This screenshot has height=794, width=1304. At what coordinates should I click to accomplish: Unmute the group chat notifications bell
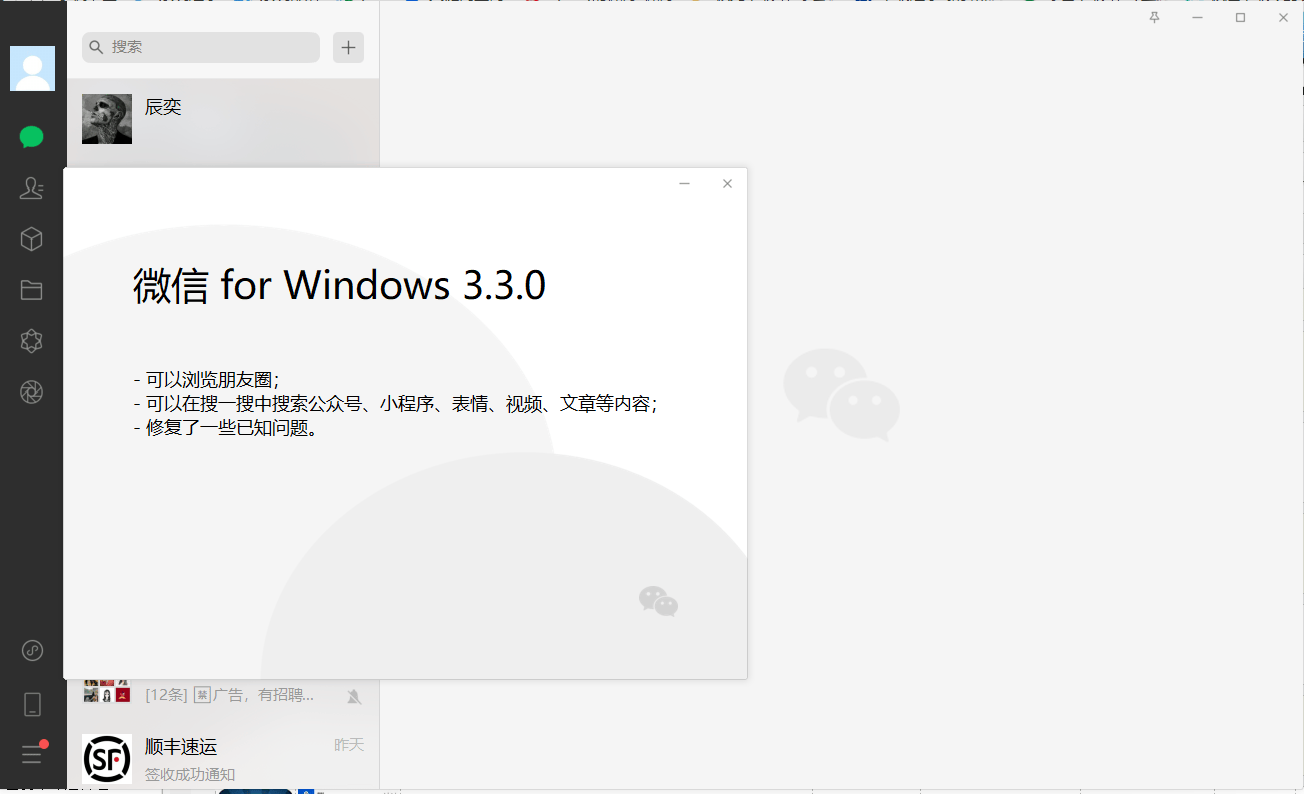tap(354, 695)
